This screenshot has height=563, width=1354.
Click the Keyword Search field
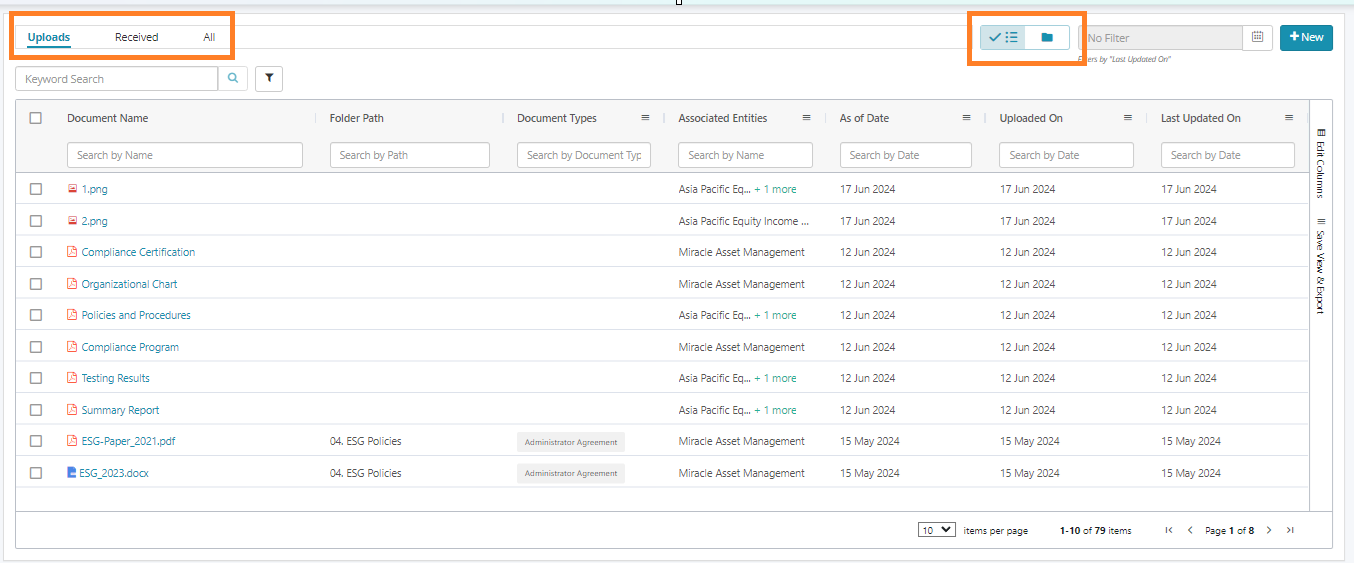point(117,79)
